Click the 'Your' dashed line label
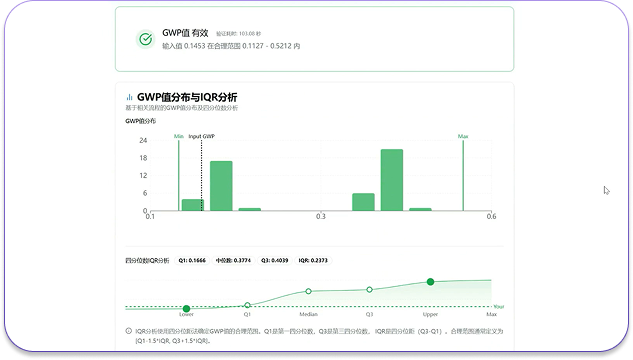The height and width of the screenshot is (360, 633). tap(499, 307)
